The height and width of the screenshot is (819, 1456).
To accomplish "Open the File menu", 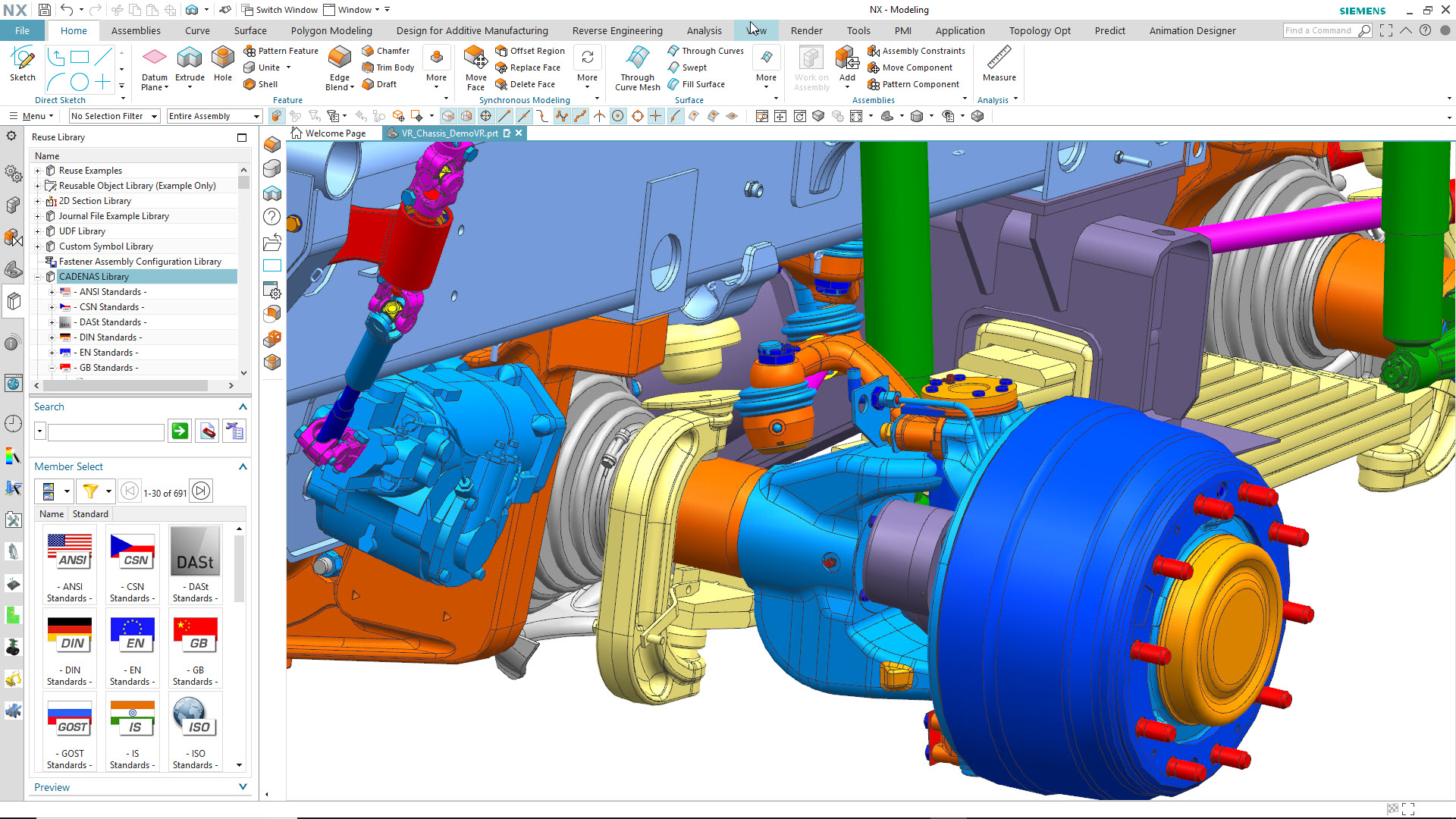I will tap(22, 30).
